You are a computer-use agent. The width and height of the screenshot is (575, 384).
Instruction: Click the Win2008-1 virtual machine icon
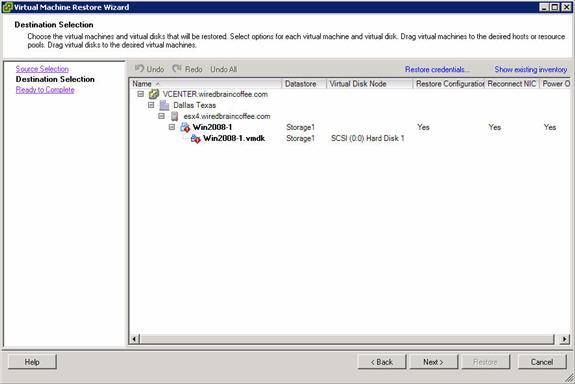(185, 127)
